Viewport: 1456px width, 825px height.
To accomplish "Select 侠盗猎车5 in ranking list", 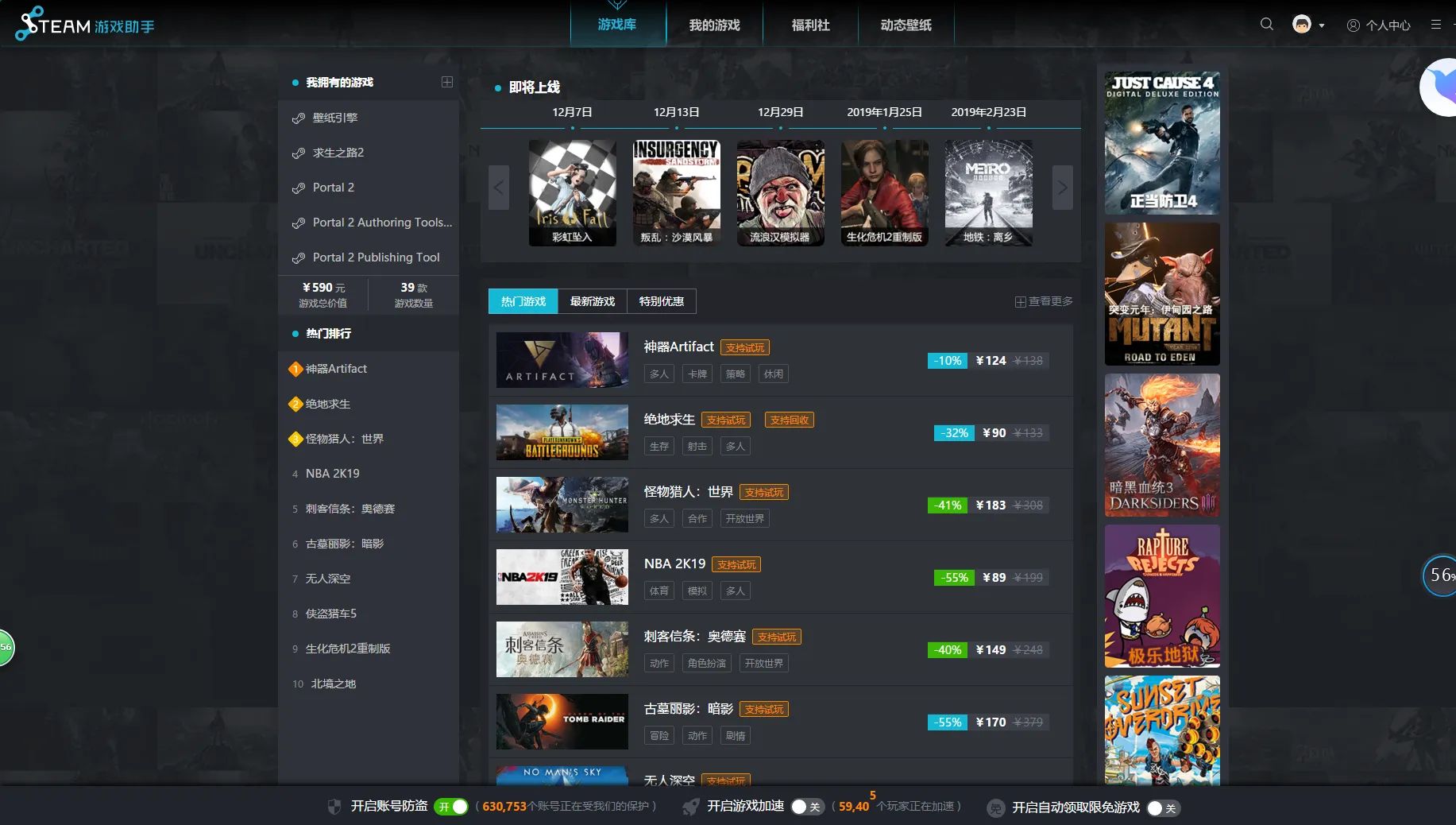I will pyautogui.click(x=369, y=614).
